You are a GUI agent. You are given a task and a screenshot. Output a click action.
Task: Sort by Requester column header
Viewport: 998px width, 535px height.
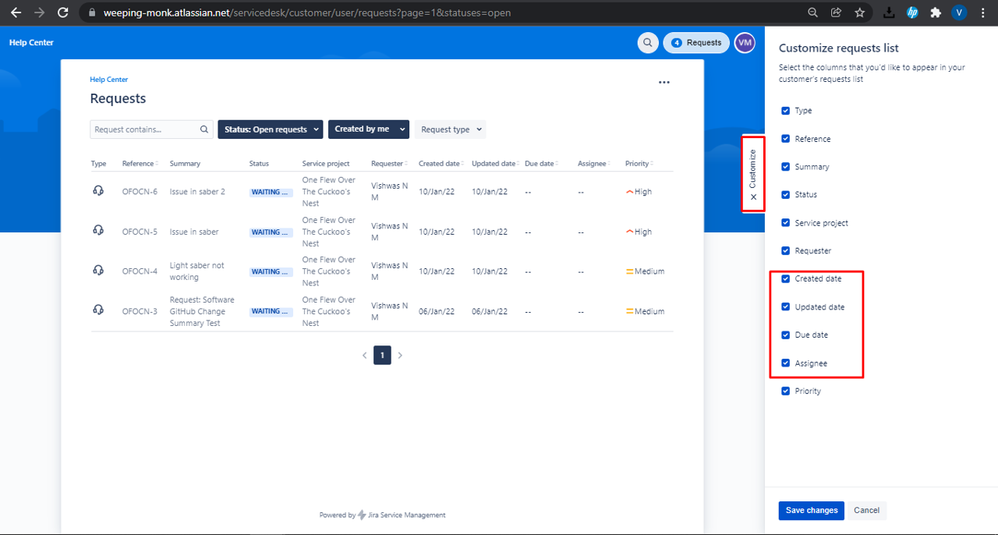pos(389,163)
